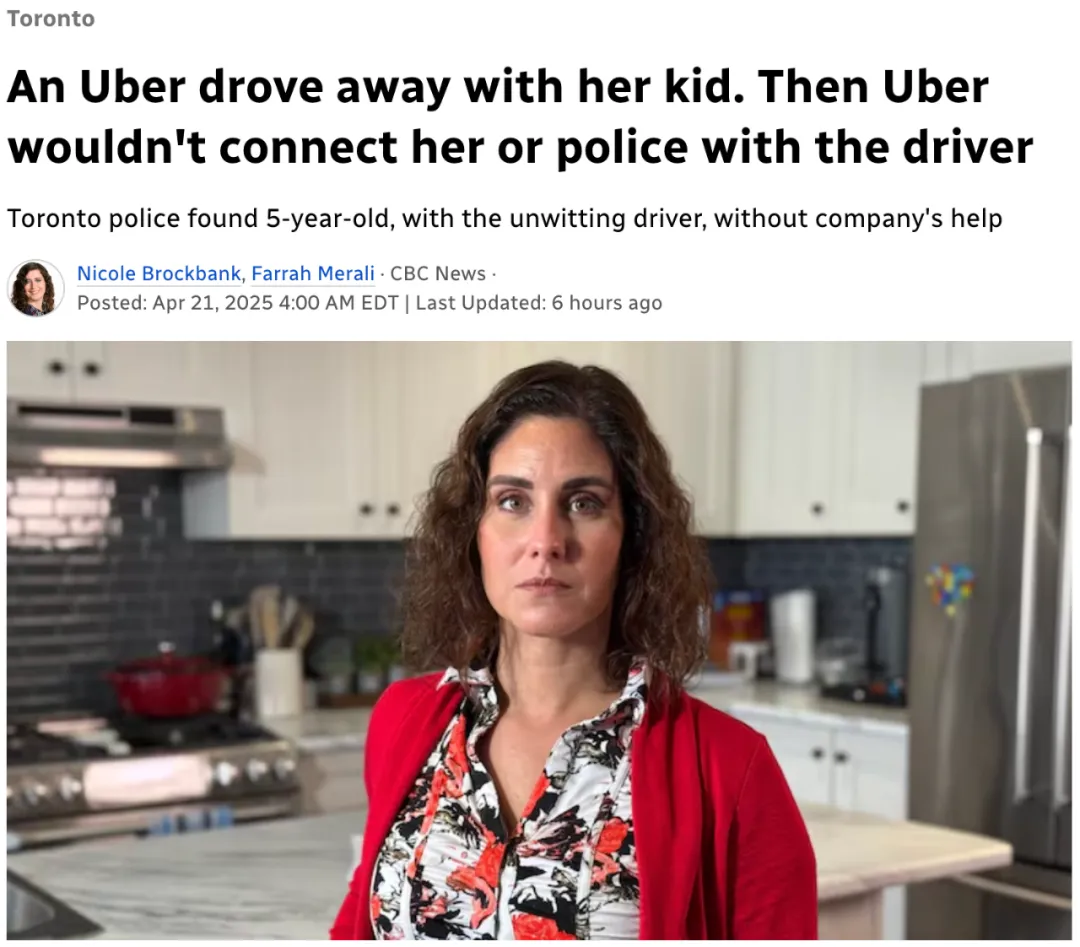Click the paper towel roll on counter

(792, 636)
